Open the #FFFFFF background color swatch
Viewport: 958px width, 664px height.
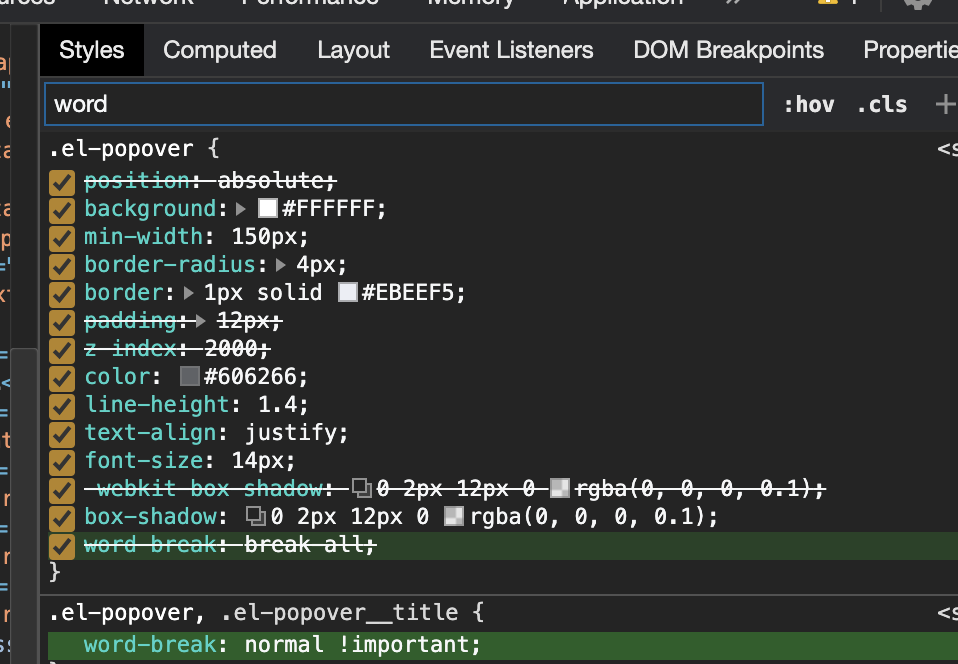pos(268,208)
